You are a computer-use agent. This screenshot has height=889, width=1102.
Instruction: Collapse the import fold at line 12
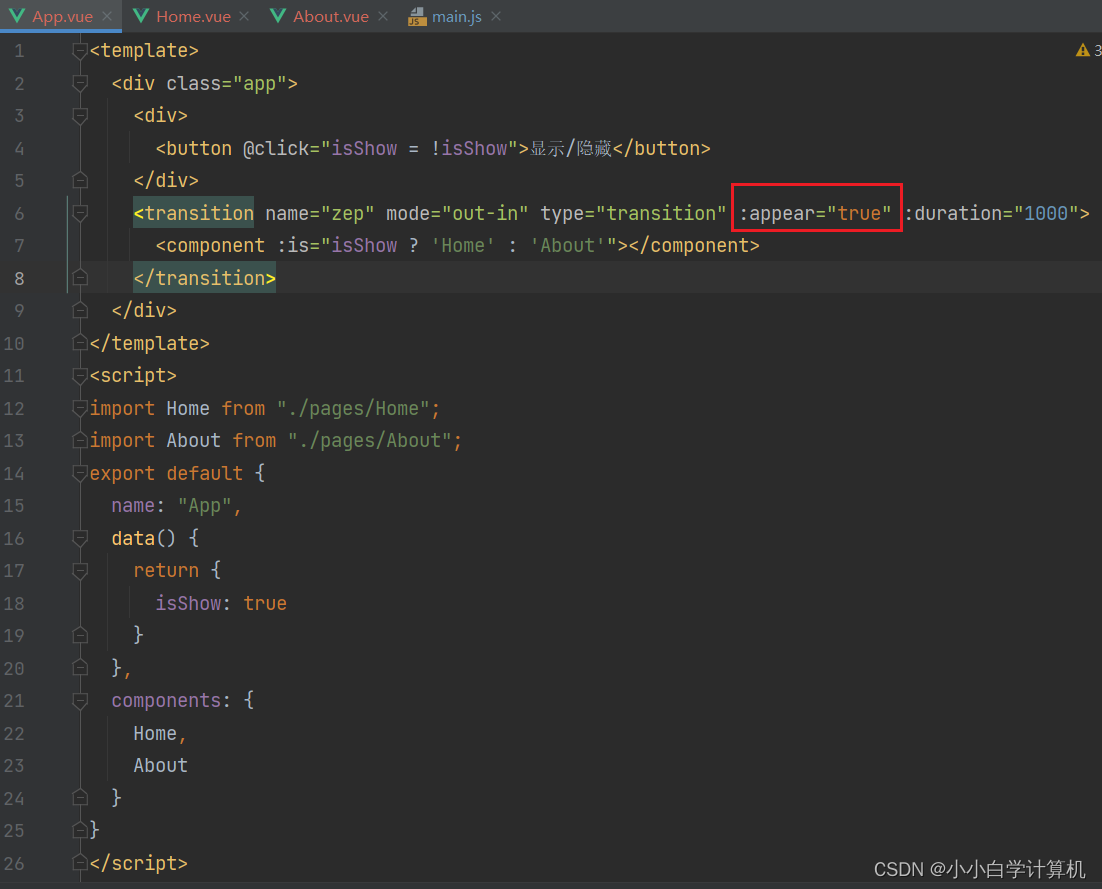tap(80, 408)
